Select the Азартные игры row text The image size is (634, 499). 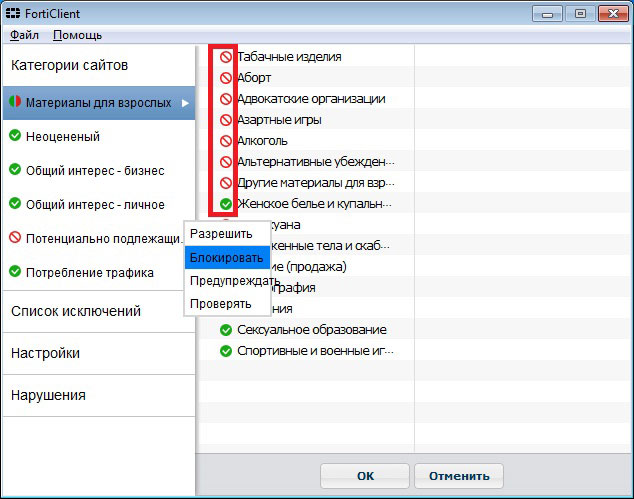click(x=279, y=120)
